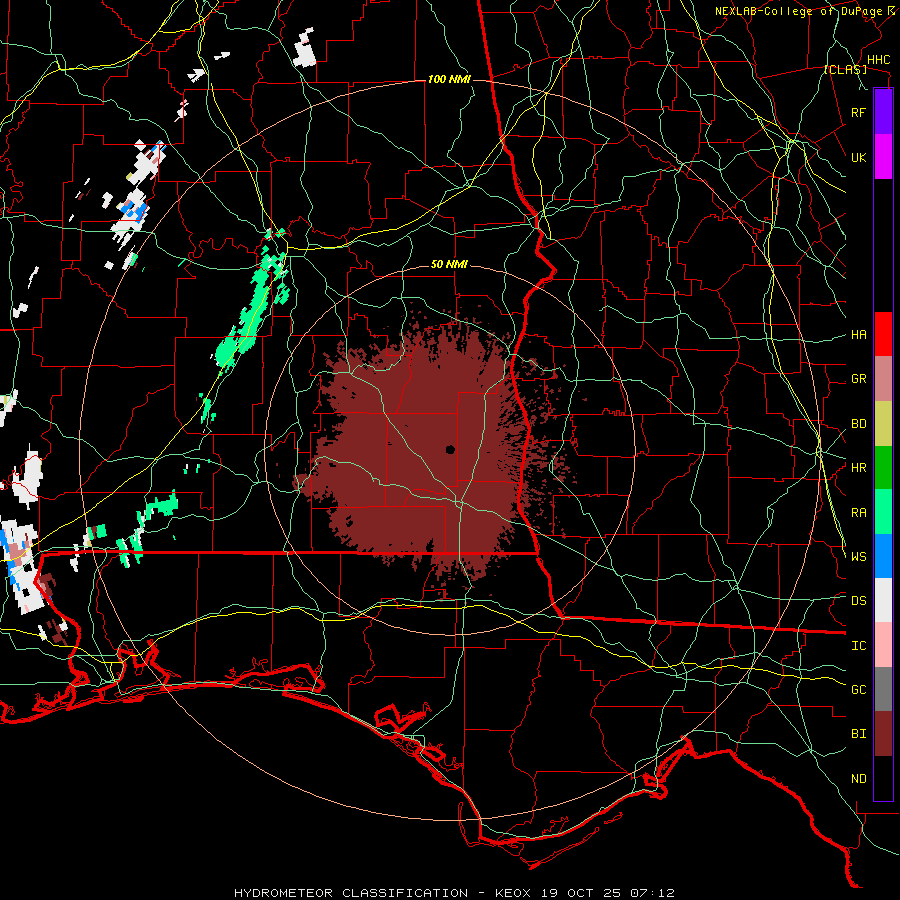The width and height of the screenshot is (900, 900).
Task: Click the HR legend label
Action: tap(858, 468)
